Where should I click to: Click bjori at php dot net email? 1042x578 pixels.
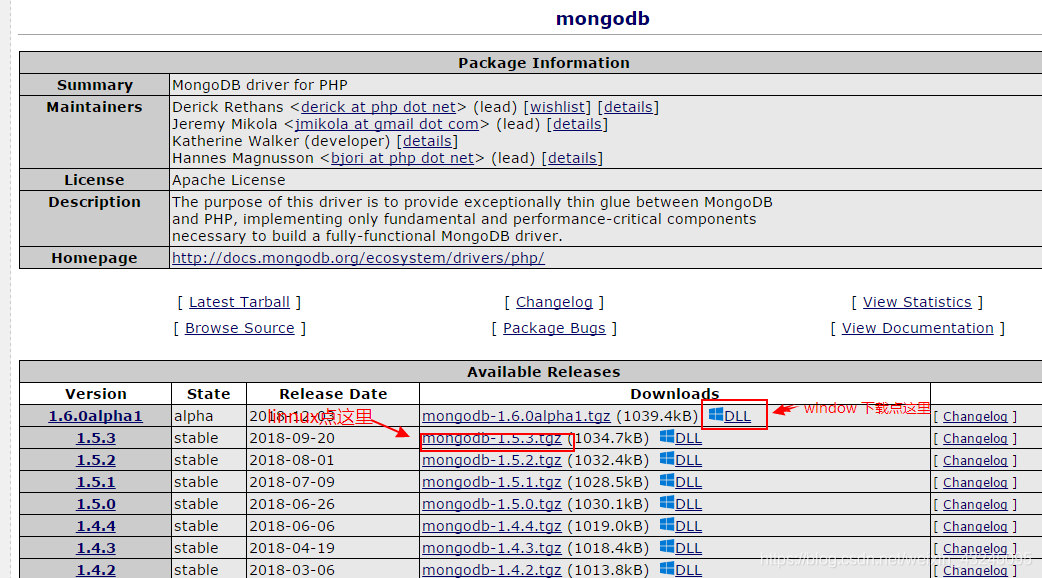click(x=403, y=158)
